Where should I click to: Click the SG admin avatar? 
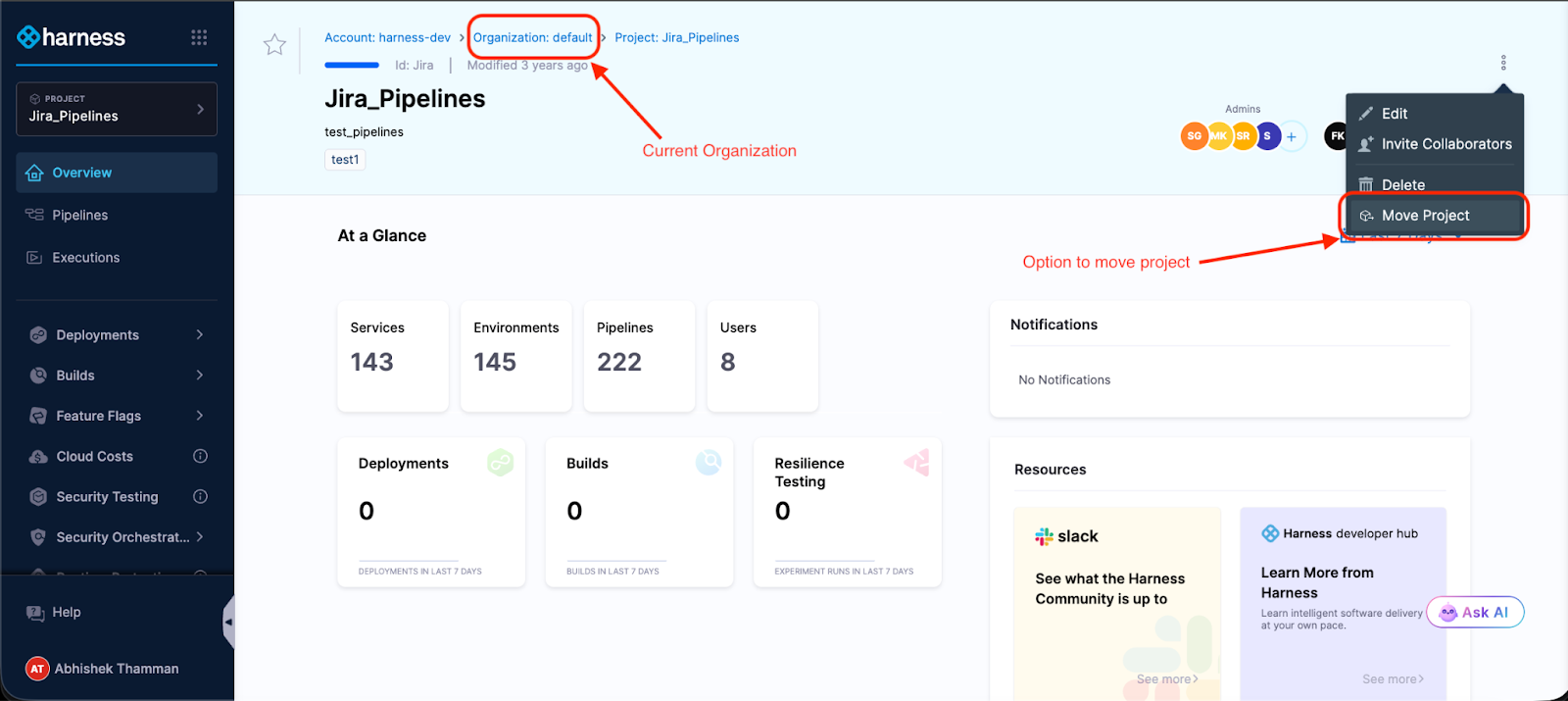[1194, 136]
